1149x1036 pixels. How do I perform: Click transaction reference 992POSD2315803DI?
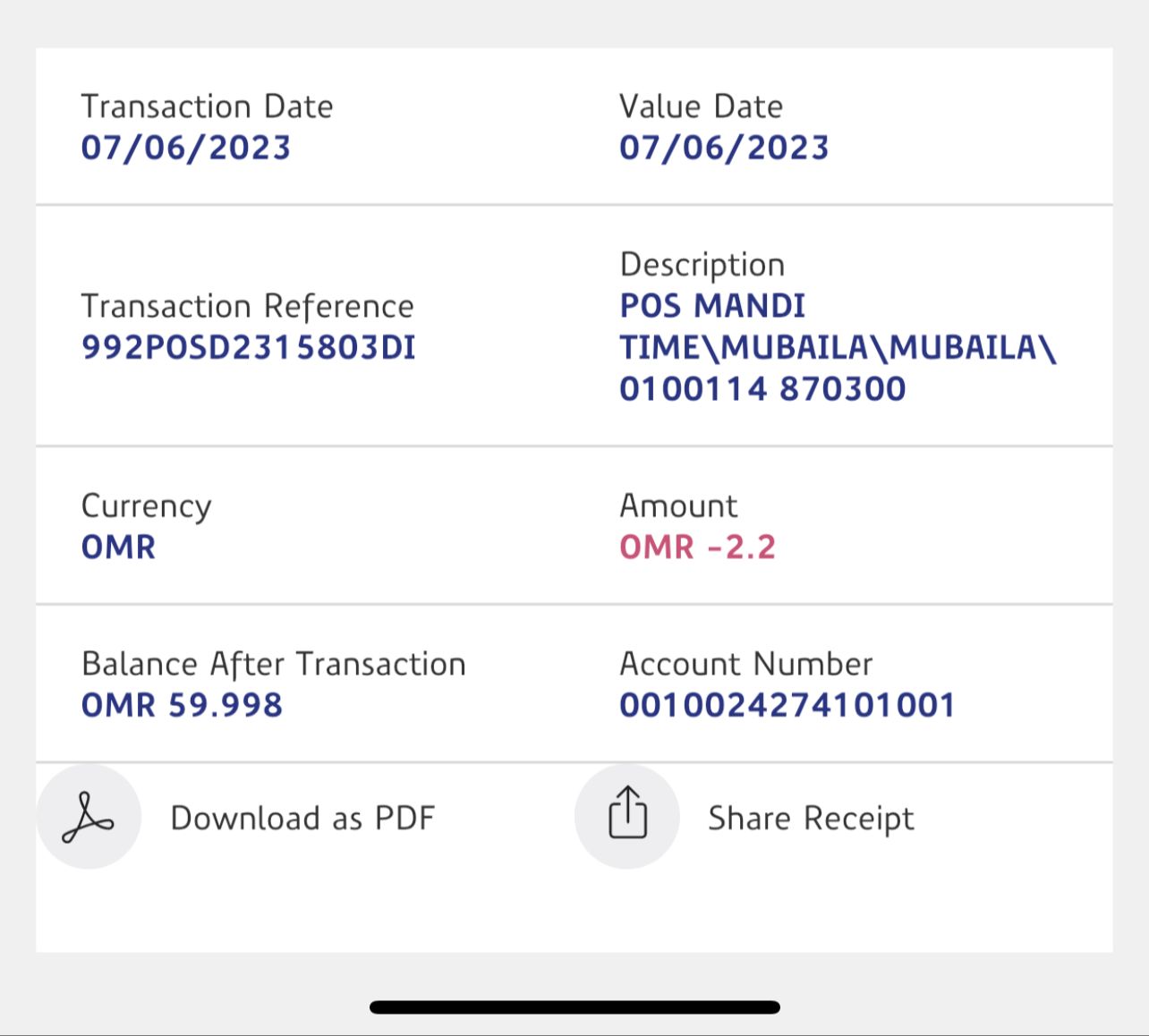pyautogui.click(x=249, y=348)
